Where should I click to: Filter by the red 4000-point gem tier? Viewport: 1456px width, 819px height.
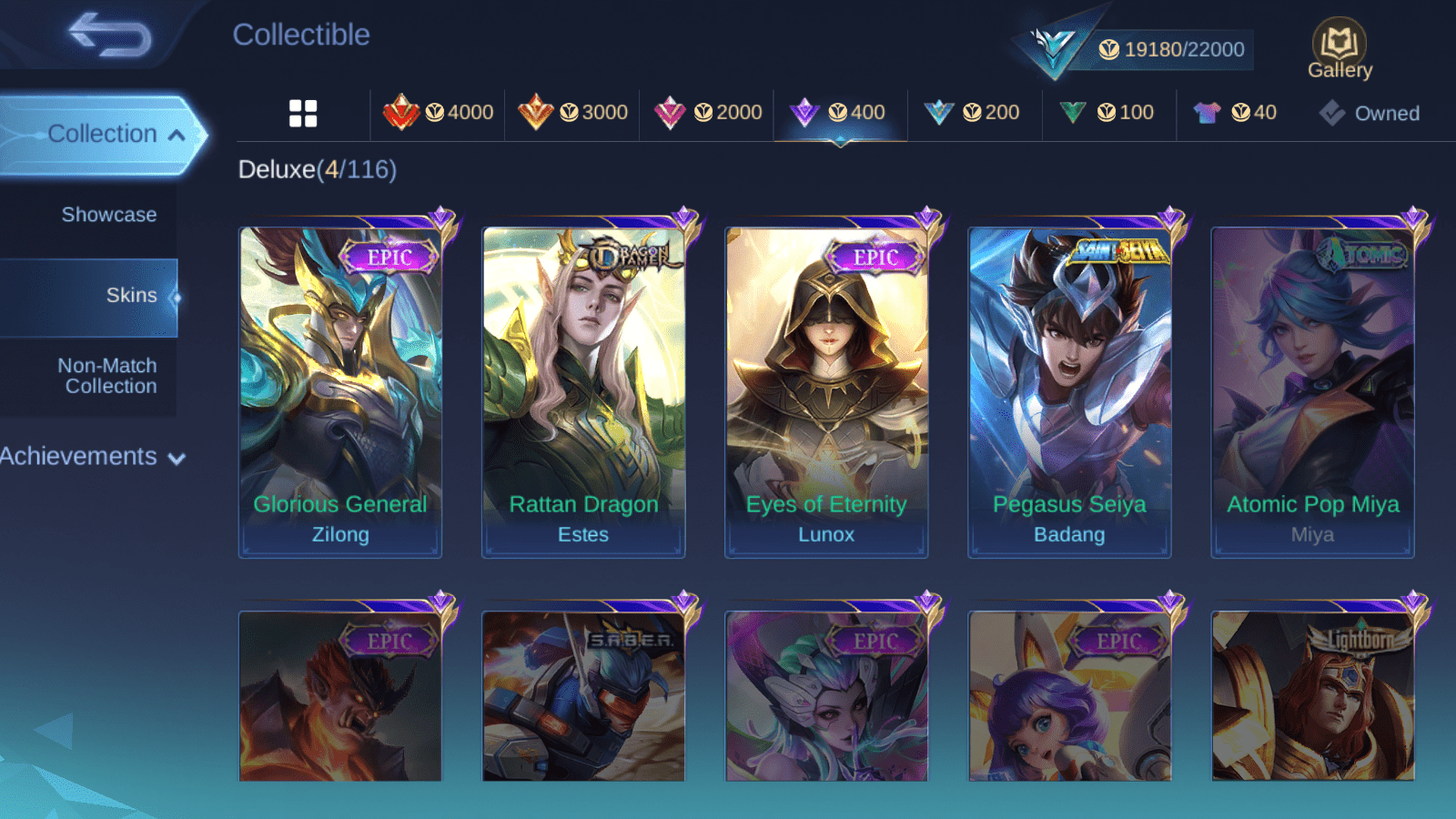(438, 113)
